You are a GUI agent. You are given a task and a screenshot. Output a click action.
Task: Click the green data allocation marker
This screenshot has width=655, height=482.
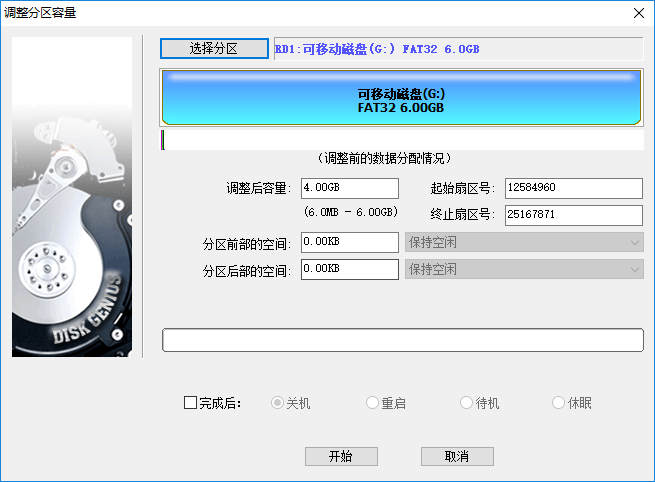(x=162, y=140)
